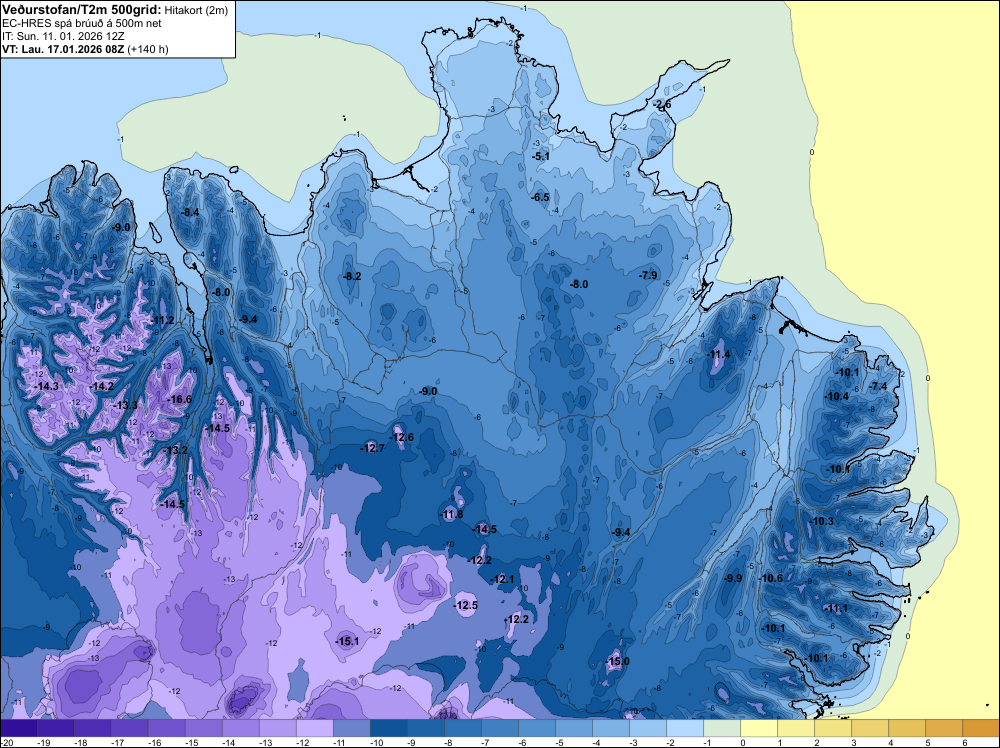The width and height of the screenshot is (1000, 748).
Task: Click the -11.2 temperature label on map
Action: (x=163, y=321)
